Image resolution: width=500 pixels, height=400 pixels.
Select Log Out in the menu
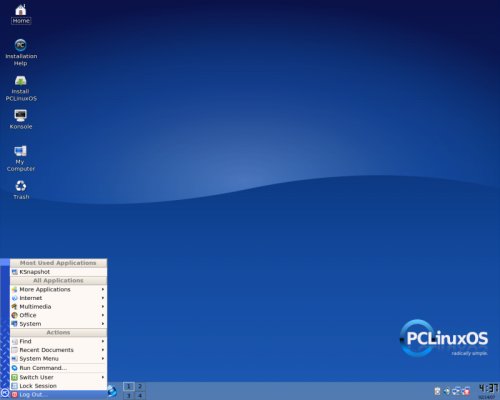(58, 395)
